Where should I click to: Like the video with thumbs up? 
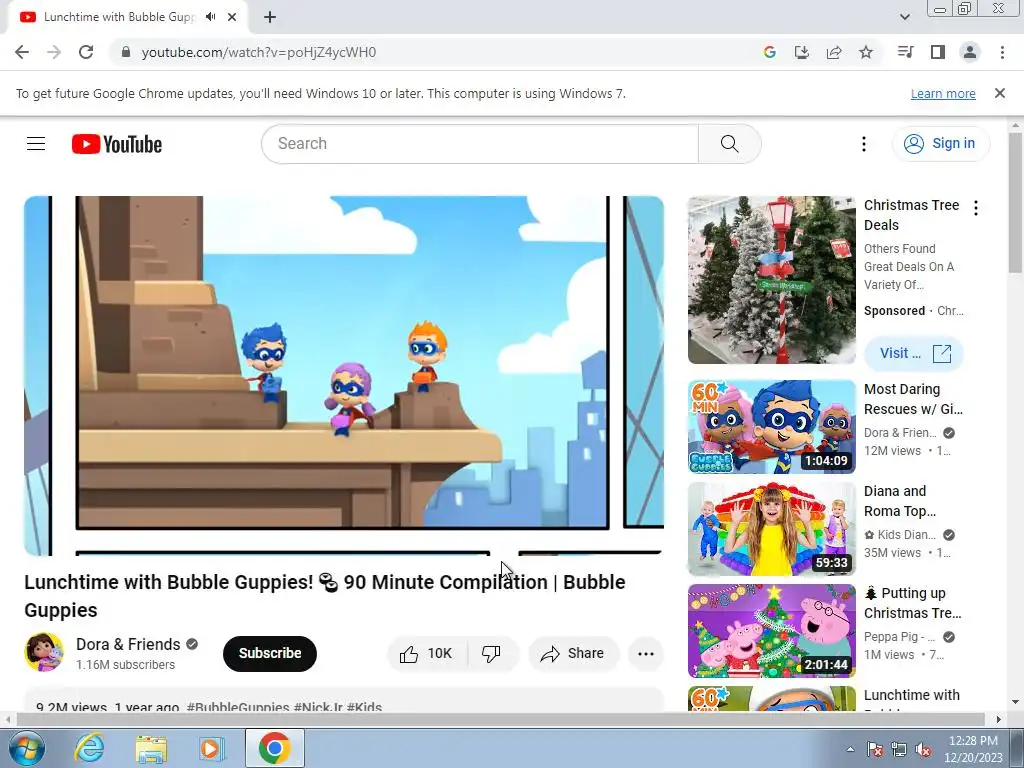click(x=428, y=654)
